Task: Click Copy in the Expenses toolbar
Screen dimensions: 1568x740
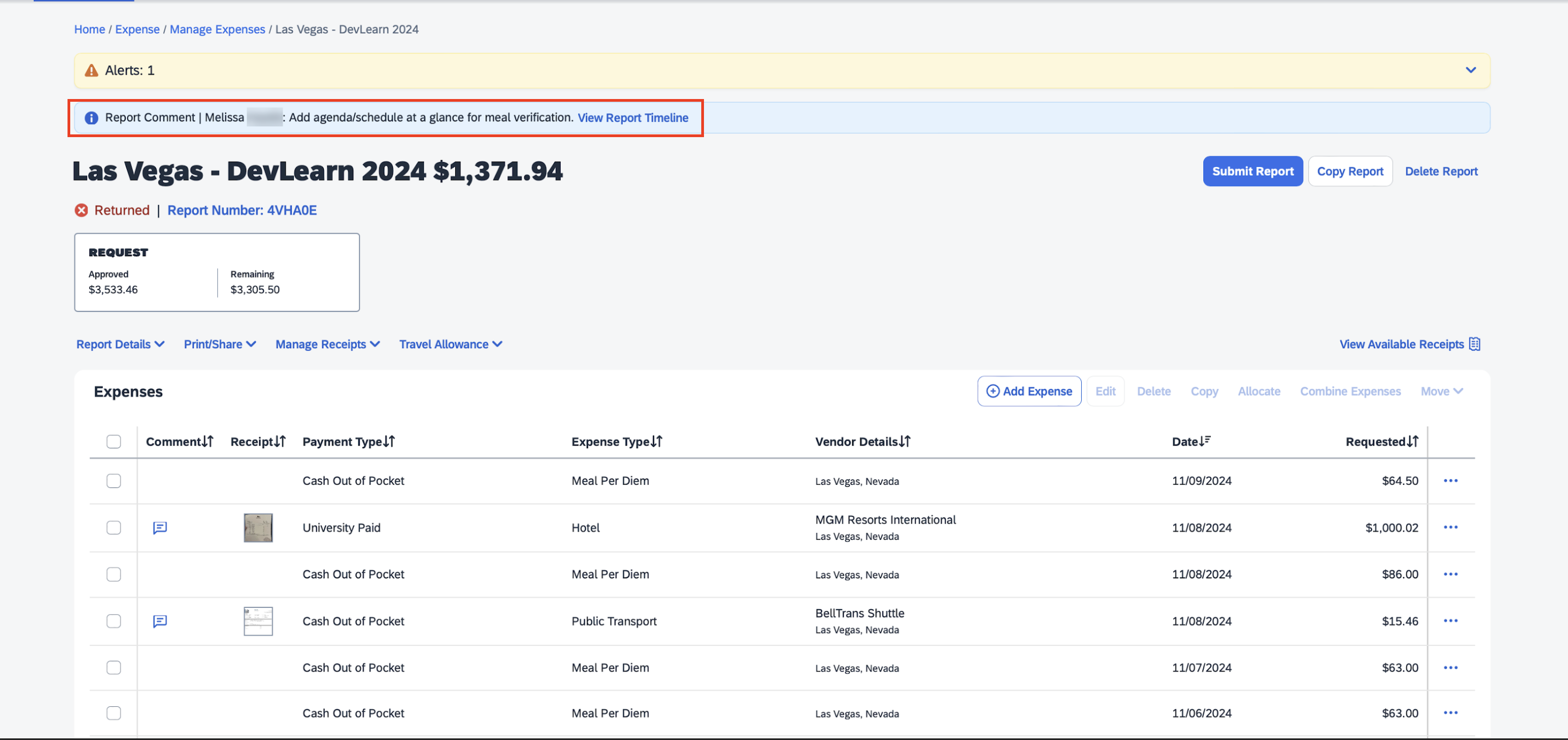Action: [x=1204, y=391]
